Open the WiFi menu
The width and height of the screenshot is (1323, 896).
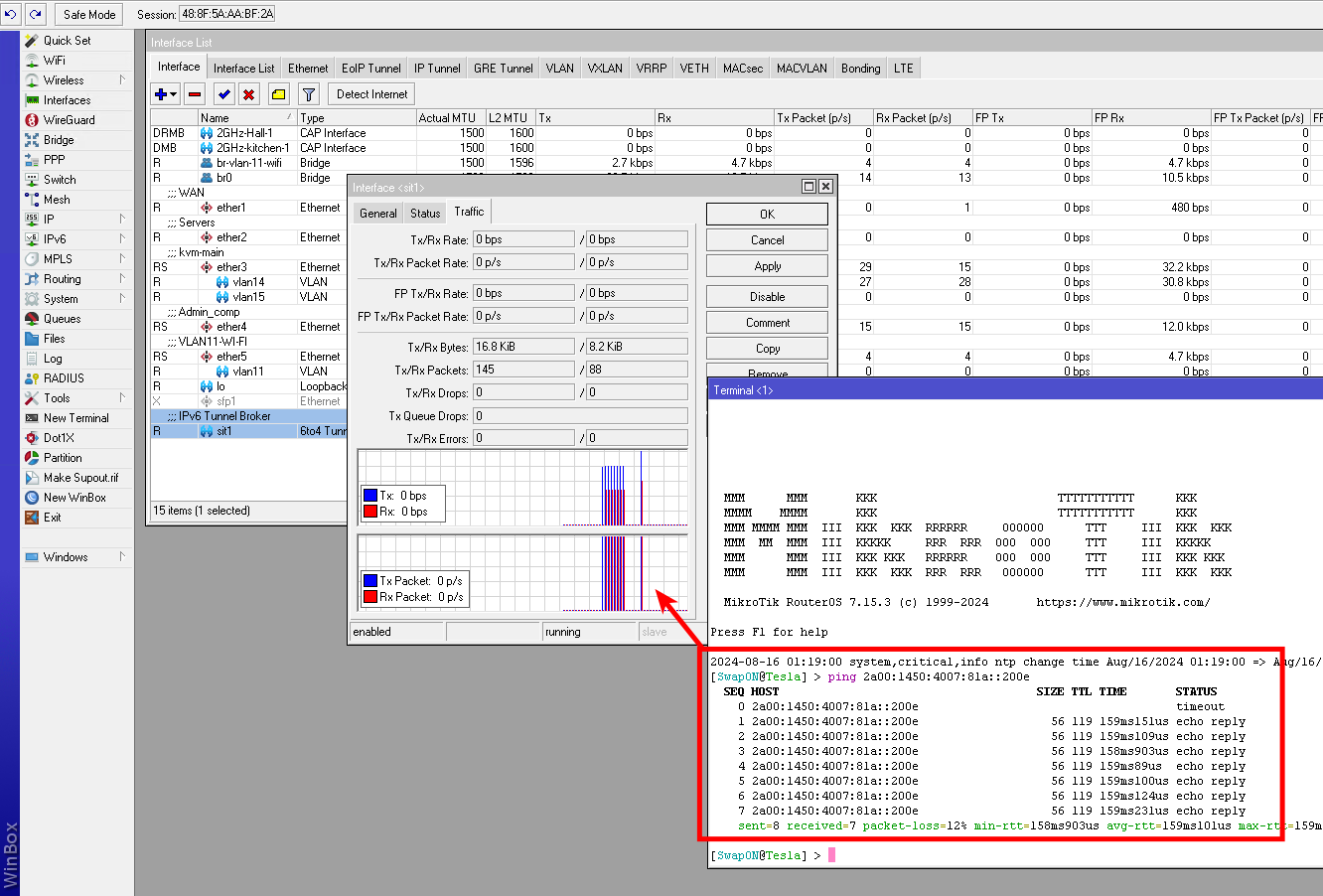pyautogui.click(x=54, y=61)
